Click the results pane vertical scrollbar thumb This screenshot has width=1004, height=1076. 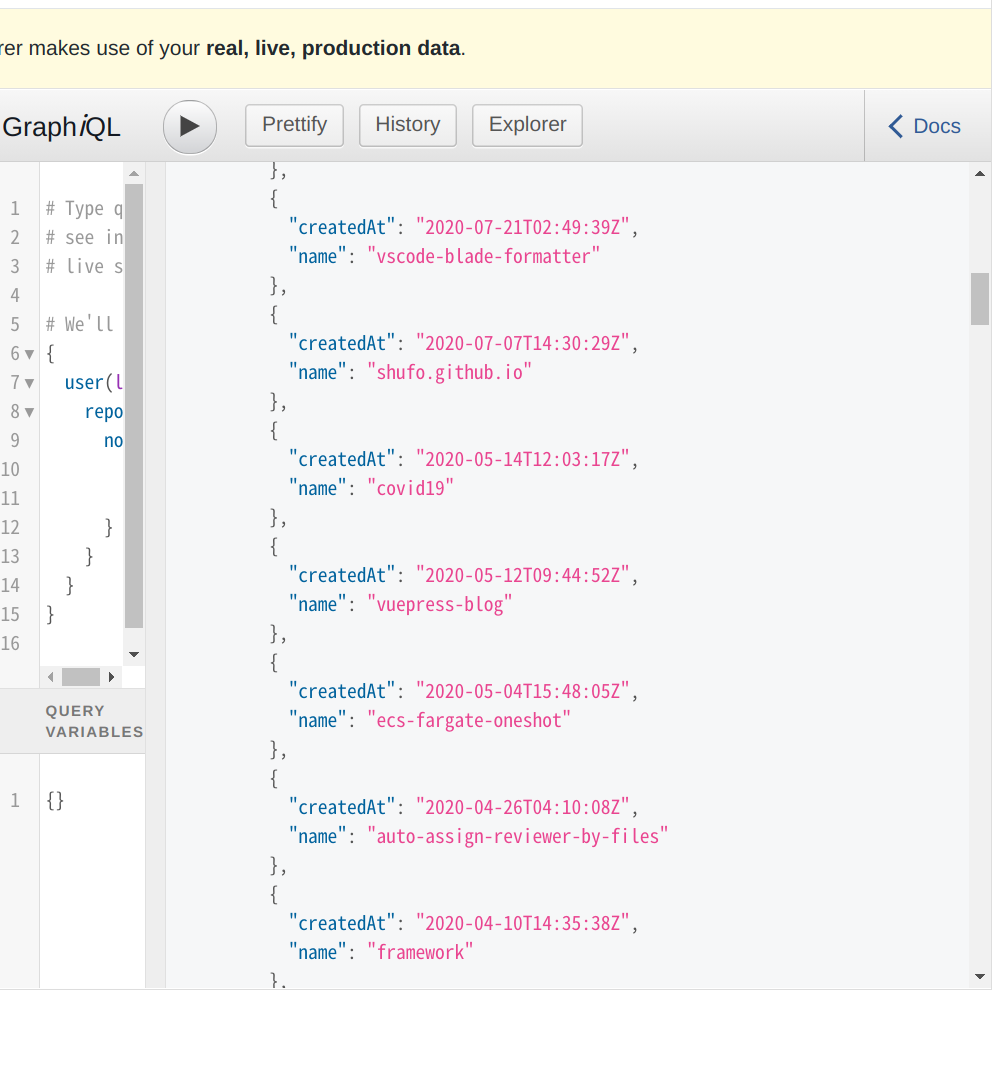point(979,298)
